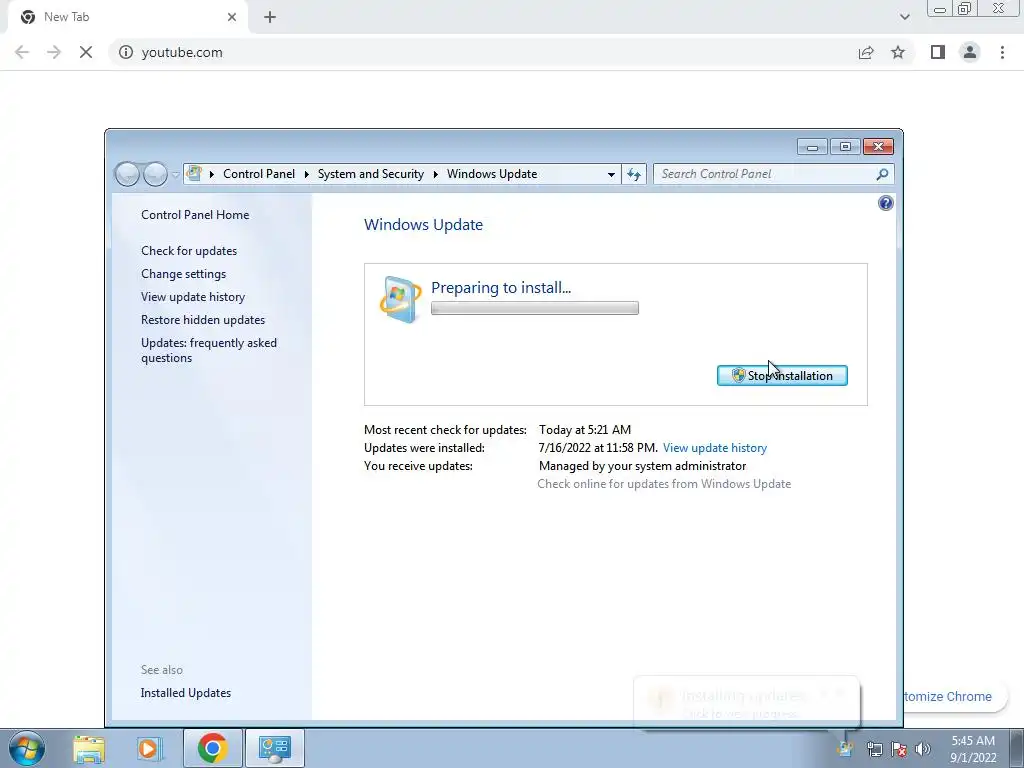Viewport: 1024px width, 768px height.
Task: Click Chrome forward arrow
Action: click(54, 52)
